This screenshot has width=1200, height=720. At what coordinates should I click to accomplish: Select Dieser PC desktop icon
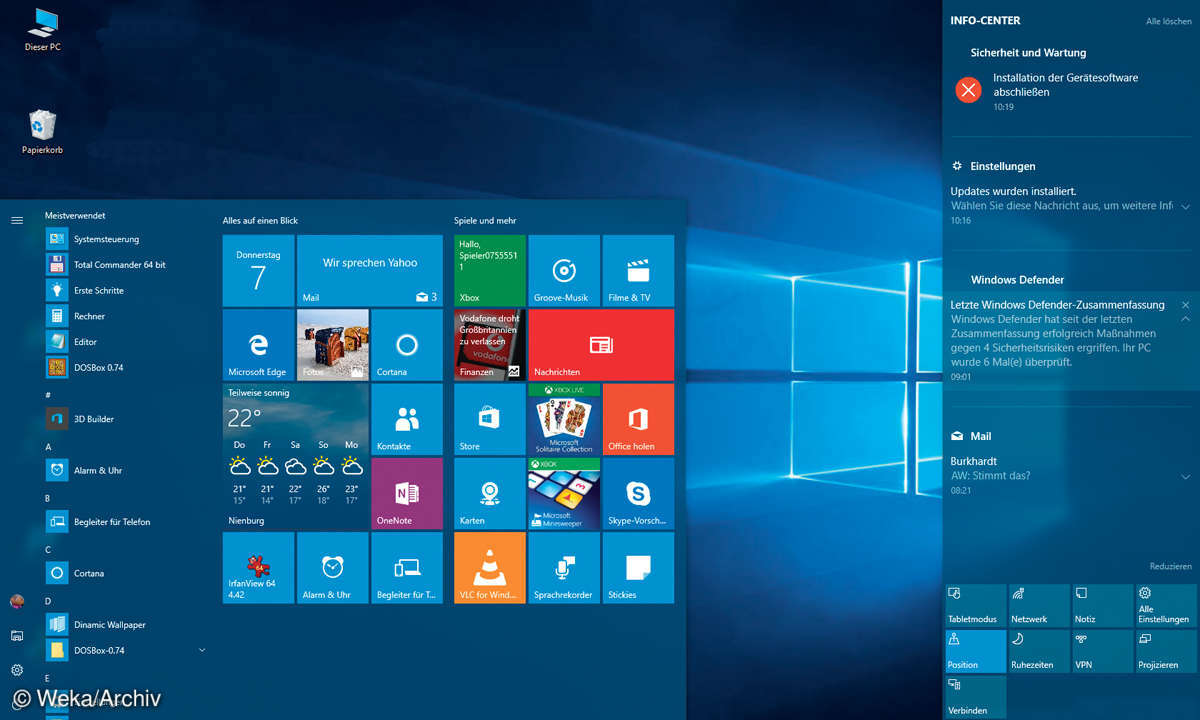click(x=43, y=29)
